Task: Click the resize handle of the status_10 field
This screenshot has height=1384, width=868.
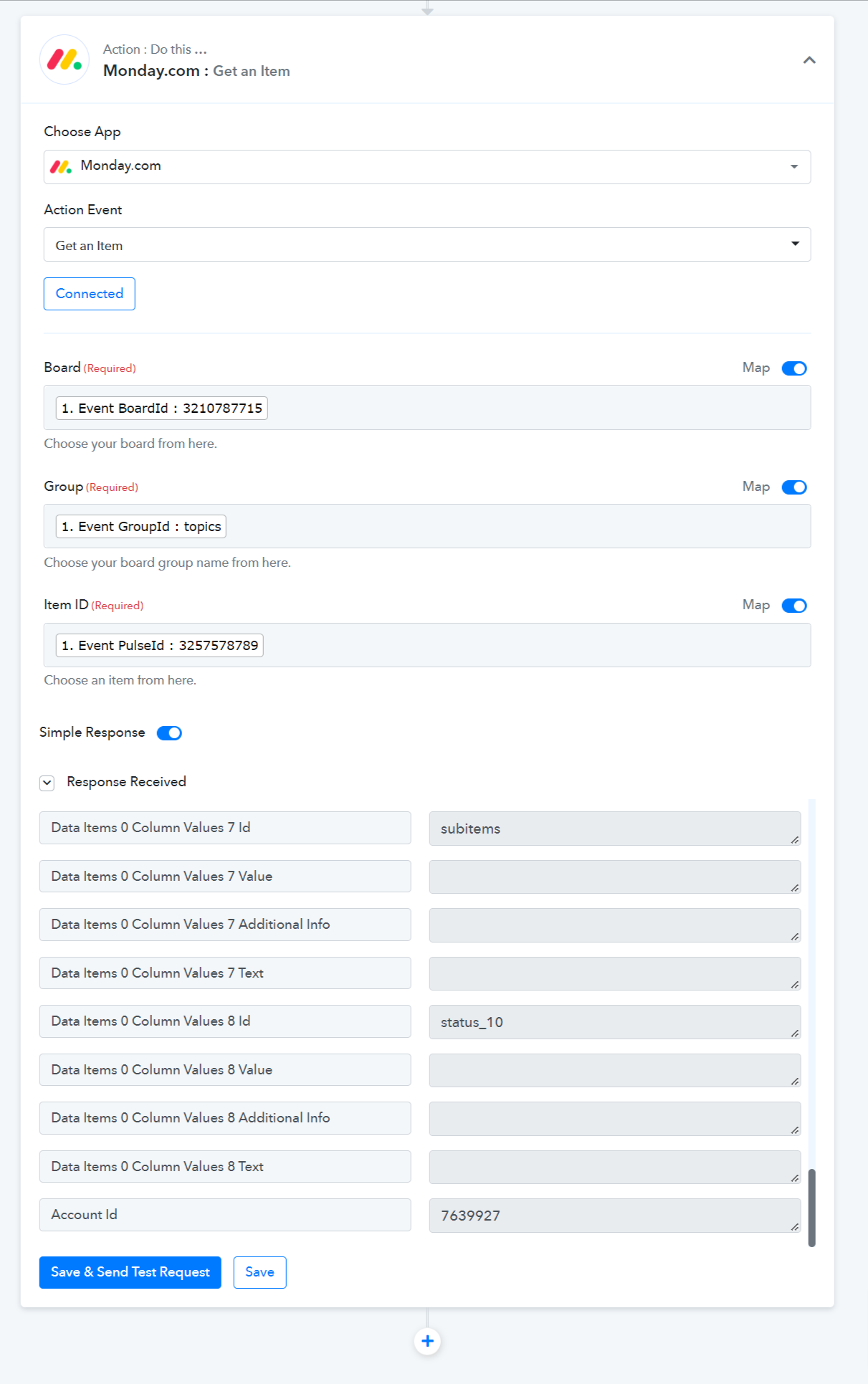Action: (x=795, y=1034)
